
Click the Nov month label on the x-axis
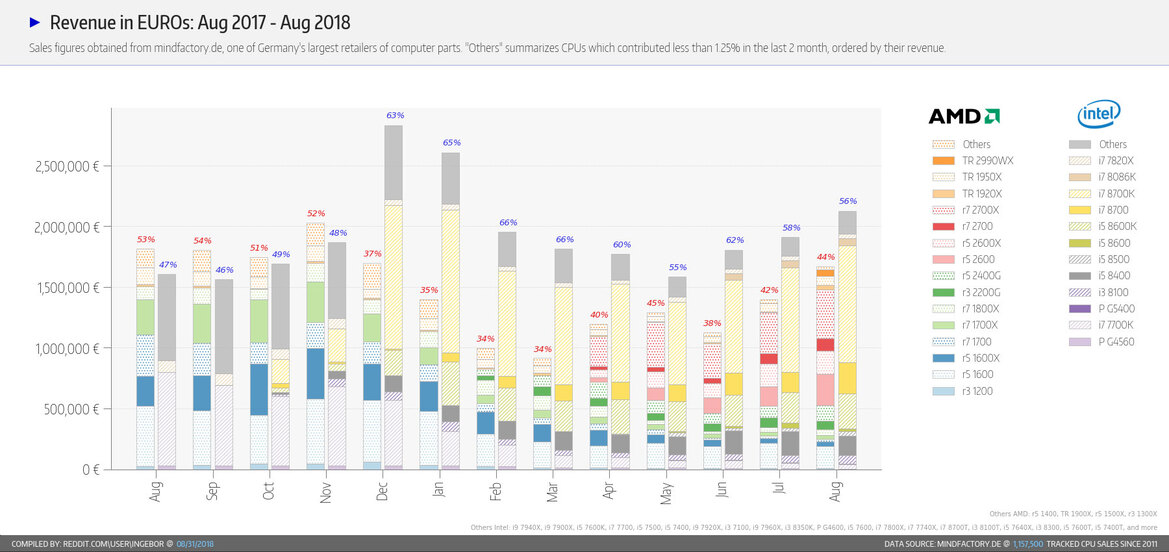point(326,491)
